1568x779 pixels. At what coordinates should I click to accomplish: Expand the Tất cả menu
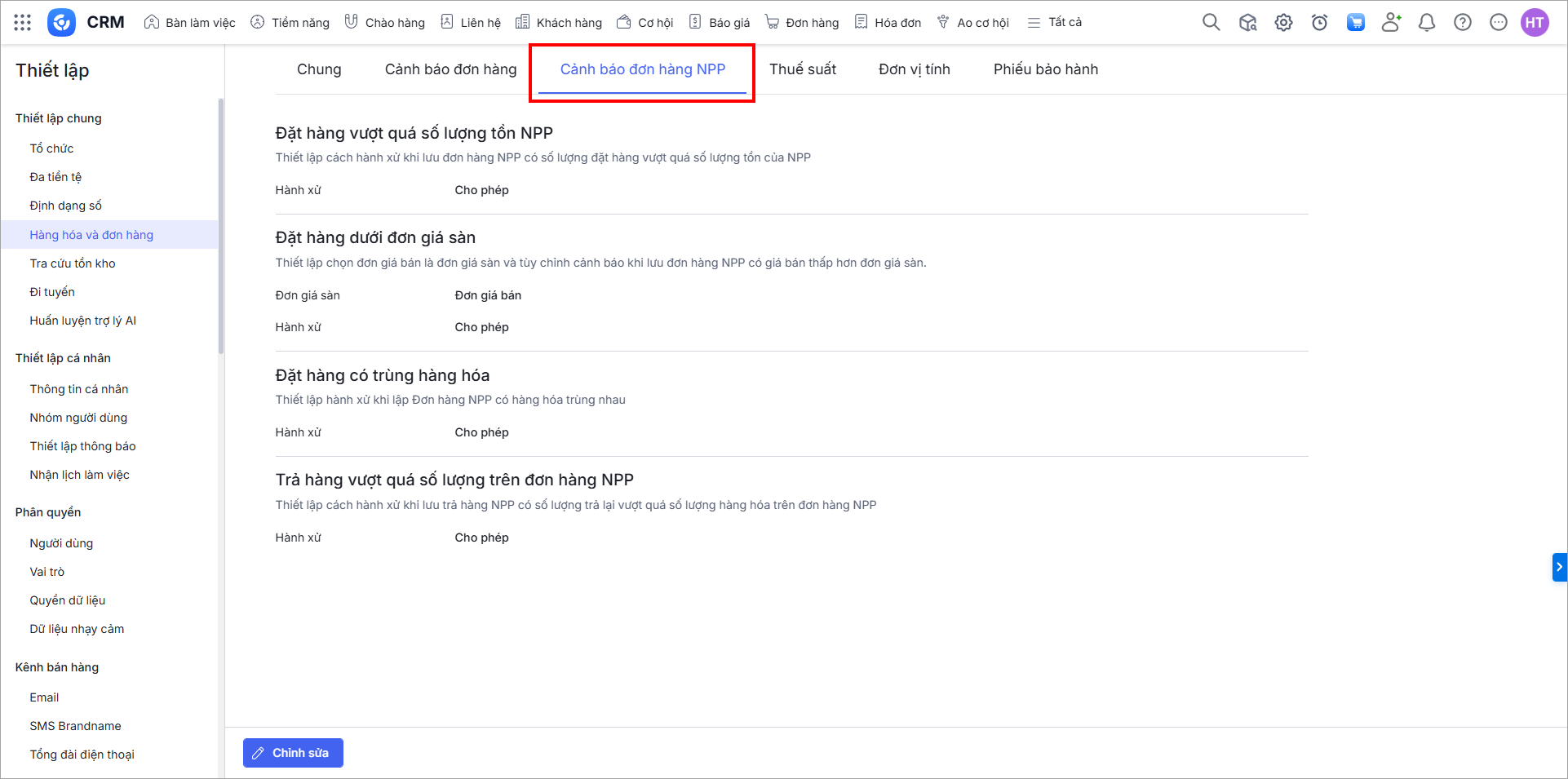pyautogui.click(x=1054, y=23)
